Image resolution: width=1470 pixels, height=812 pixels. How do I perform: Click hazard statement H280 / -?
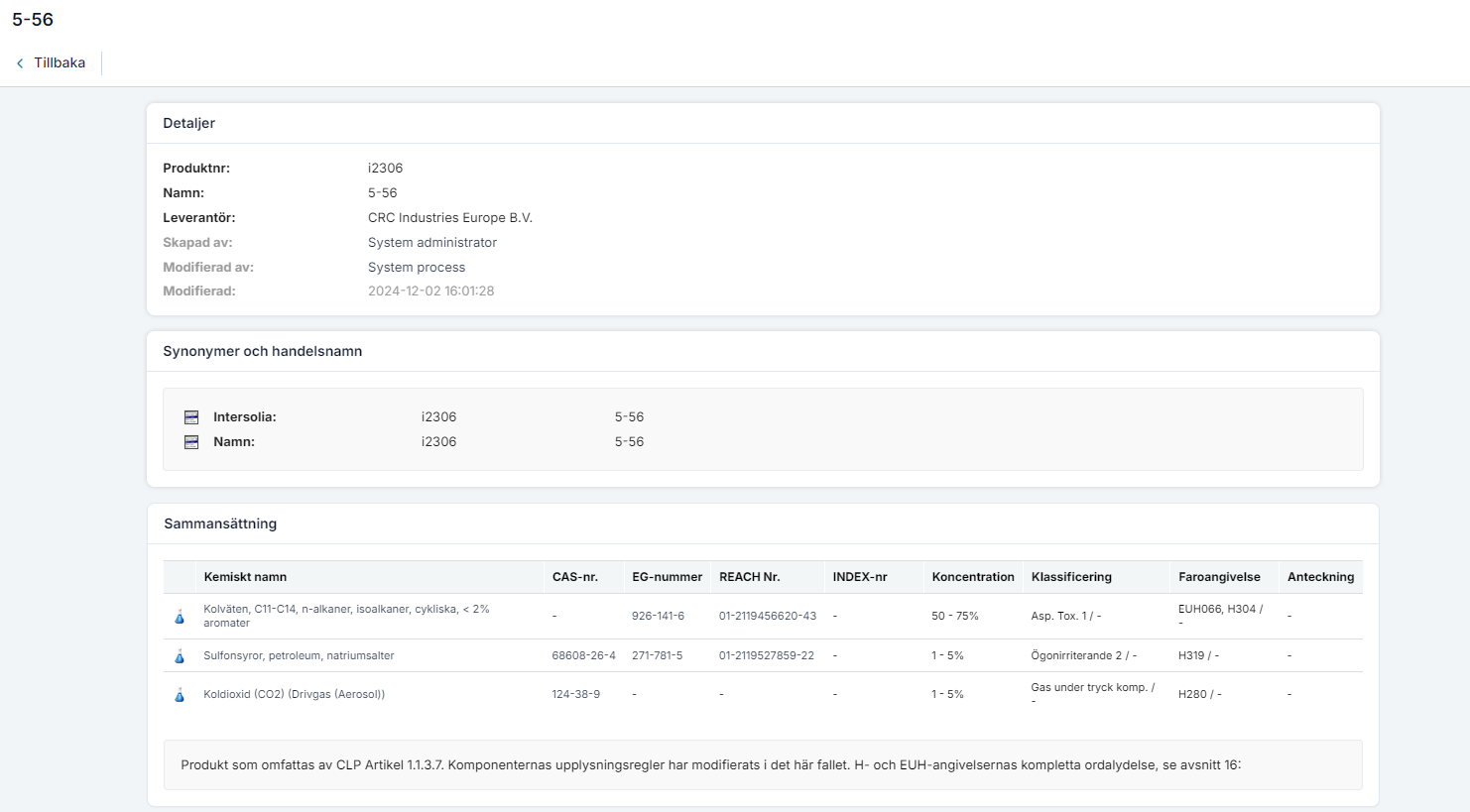pos(1199,694)
